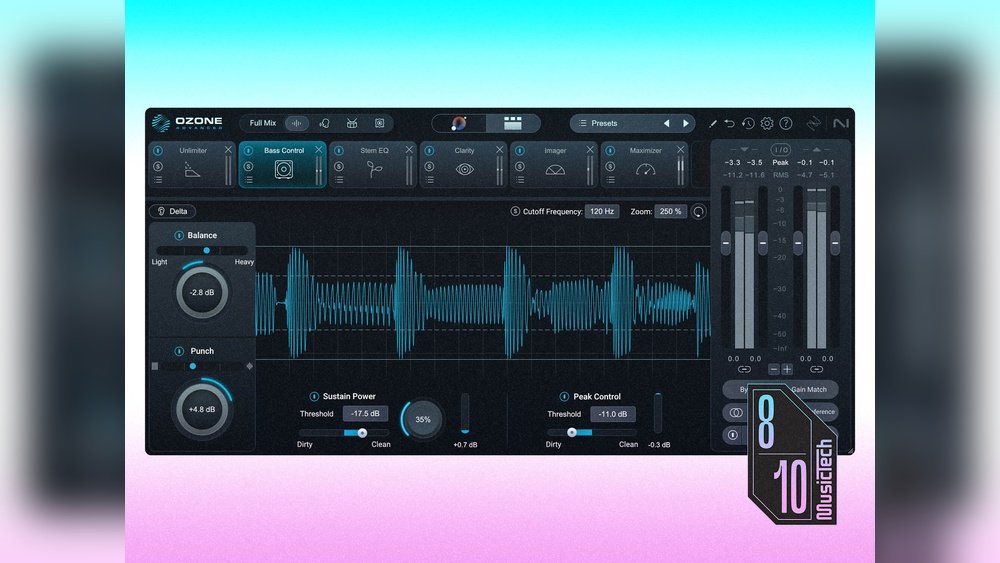Screen dimensions: 1000x563
Task: Toggle Unlimiter module power
Action: click(158, 151)
